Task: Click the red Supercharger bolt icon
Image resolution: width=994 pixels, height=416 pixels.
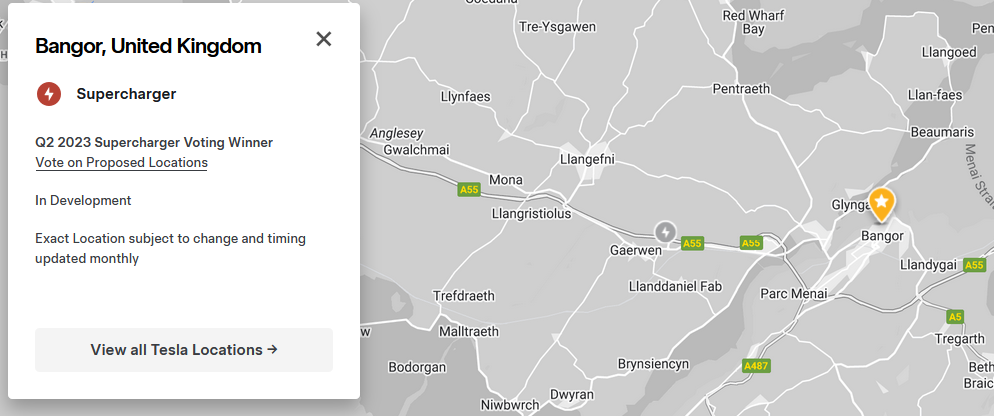Action: coord(49,94)
